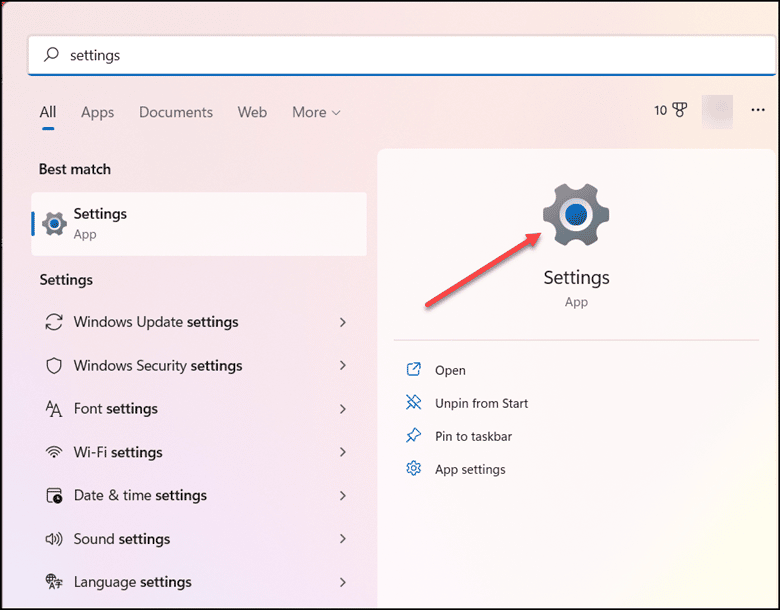This screenshot has width=780, height=610.
Task: Click the Unpin from Start icon
Action: pyautogui.click(x=413, y=402)
